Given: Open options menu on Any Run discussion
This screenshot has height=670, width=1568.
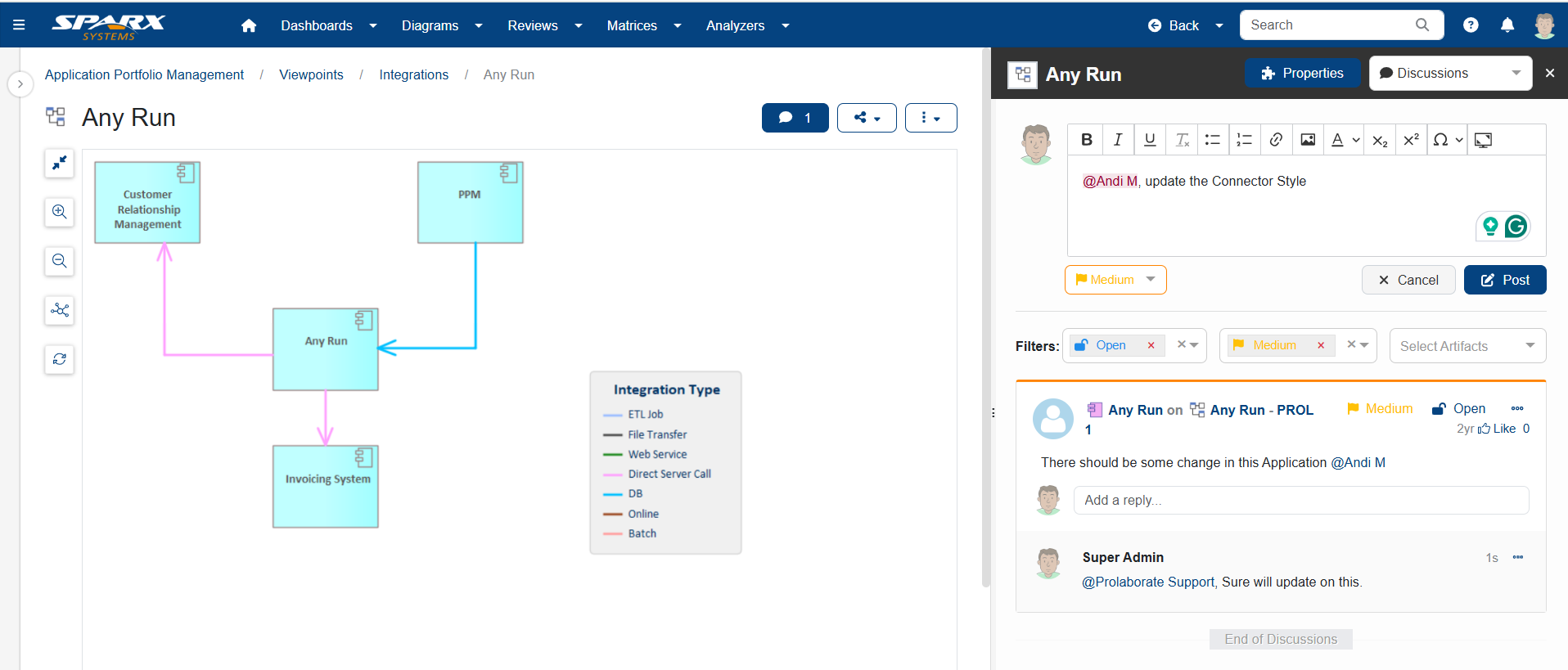Looking at the screenshot, I should tap(1517, 408).
